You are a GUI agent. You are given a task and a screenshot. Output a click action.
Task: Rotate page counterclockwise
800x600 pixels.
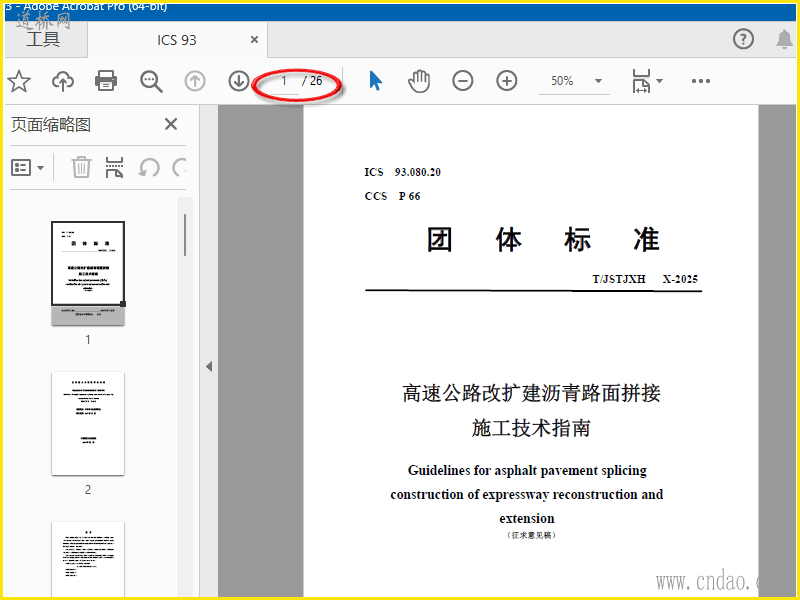[x=149, y=167]
